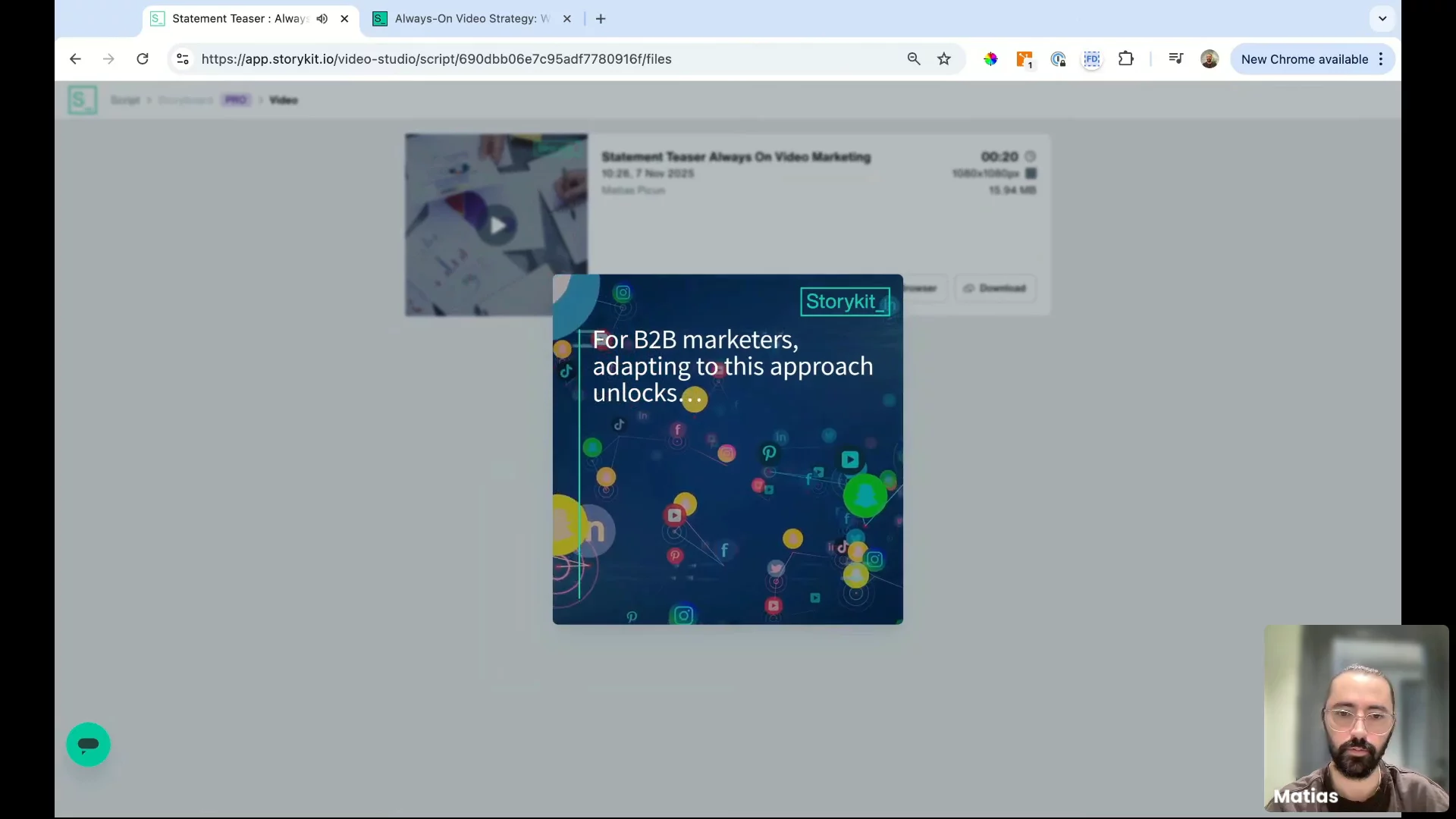Open Chrome three-dot menu
Image resolution: width=1456 pixels, height=819 pixels.
(1381, 59)
